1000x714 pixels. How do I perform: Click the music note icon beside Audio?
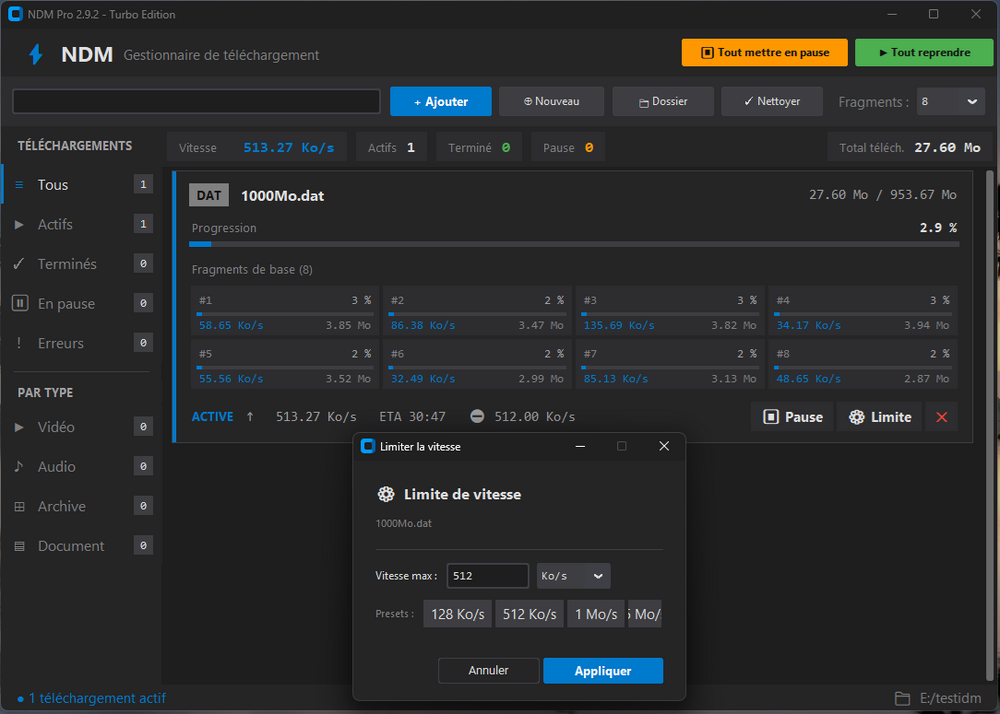(19, 466)
